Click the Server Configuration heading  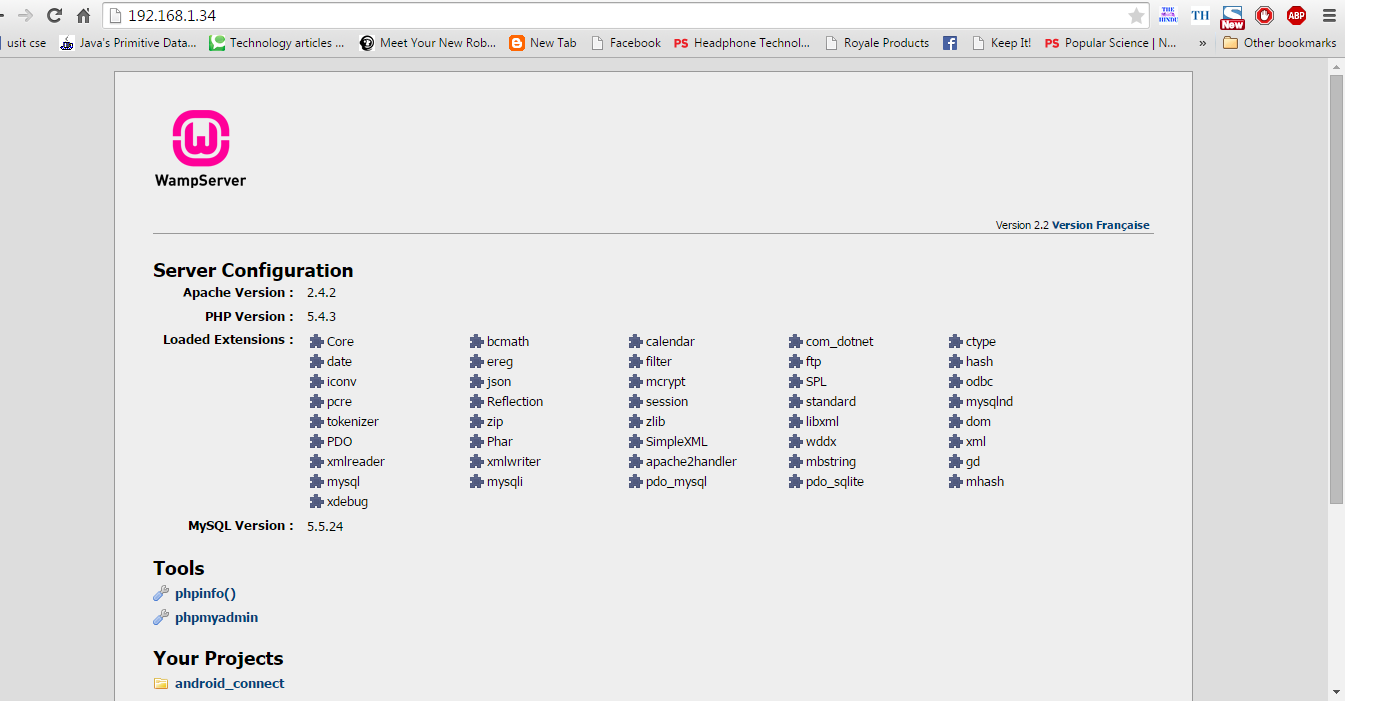click(x=253, y=270)
